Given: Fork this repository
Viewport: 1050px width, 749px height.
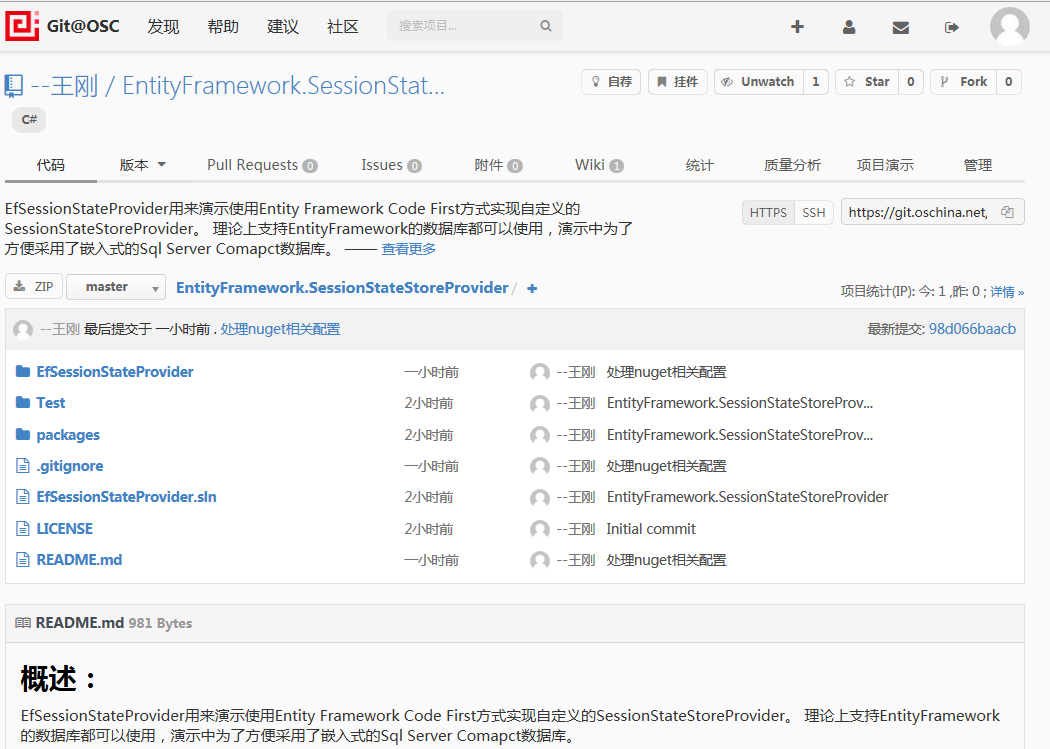Looking at the screenshot, I should click(x=964, y=82).
